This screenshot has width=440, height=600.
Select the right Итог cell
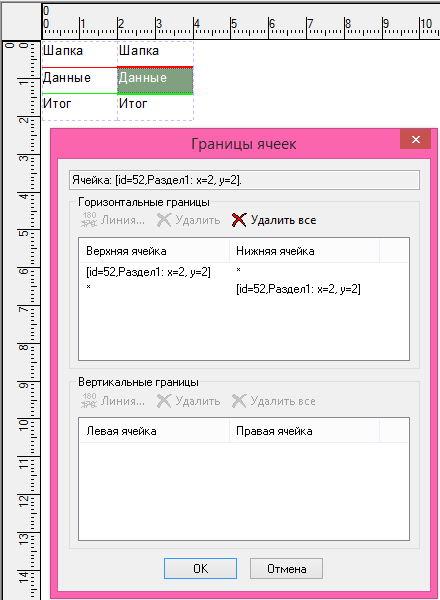pos(155,107)
